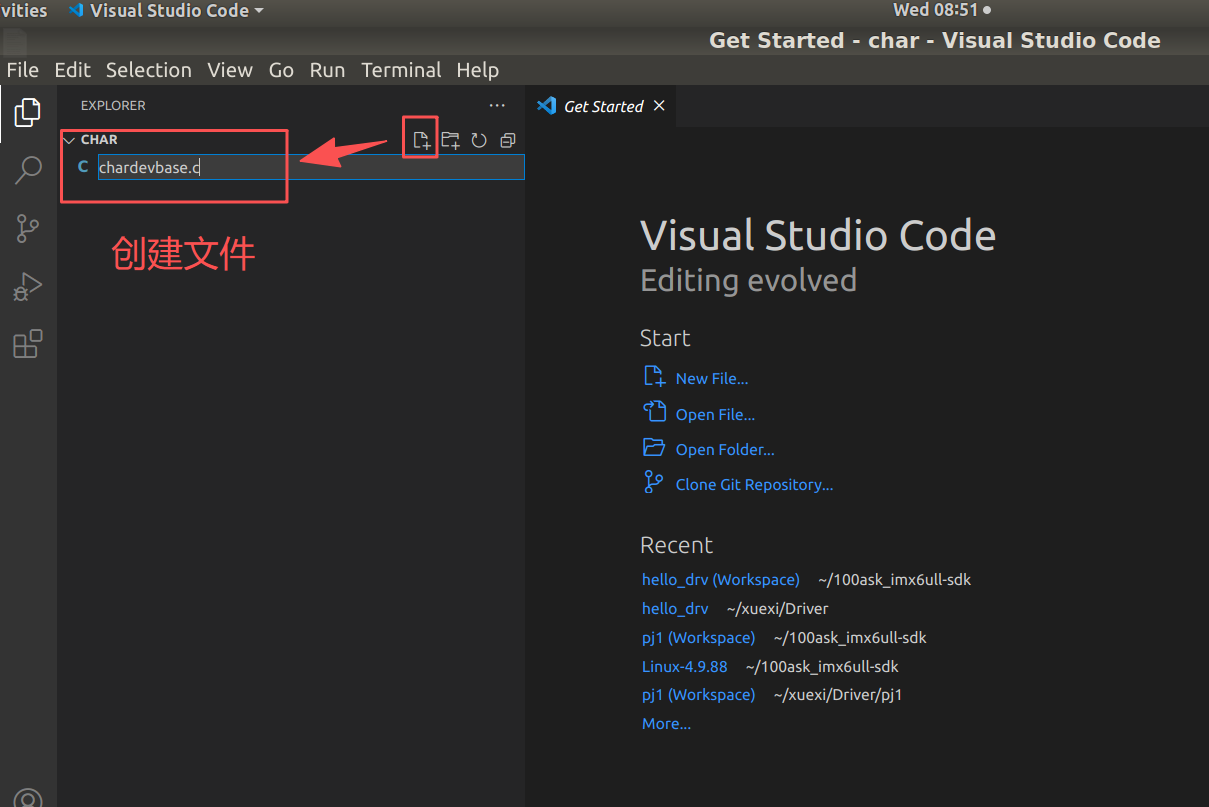Select the Get Started tab

coord(601,106)
